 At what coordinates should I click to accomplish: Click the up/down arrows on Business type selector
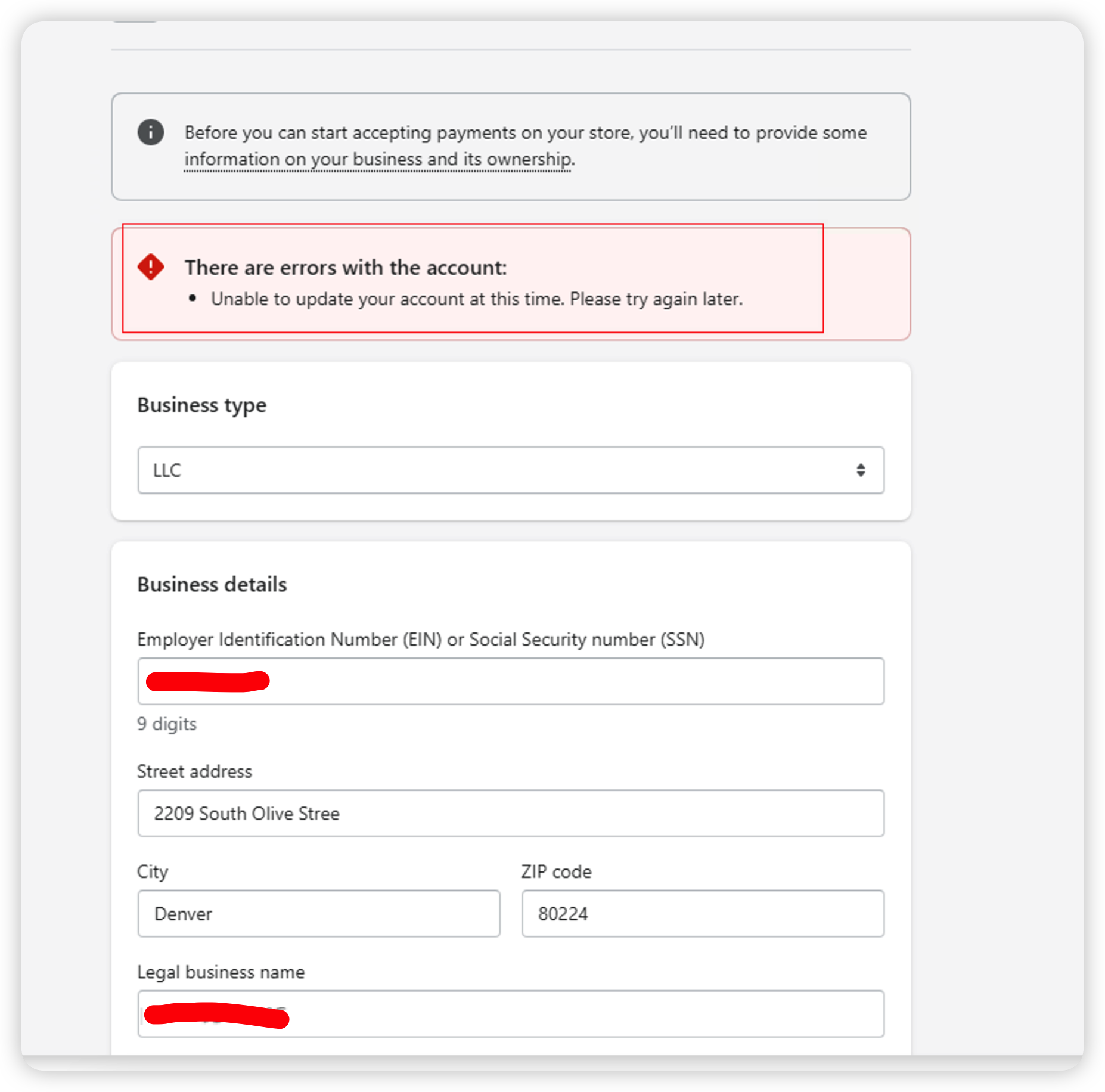pyautogui.click(x=861, y=470)
